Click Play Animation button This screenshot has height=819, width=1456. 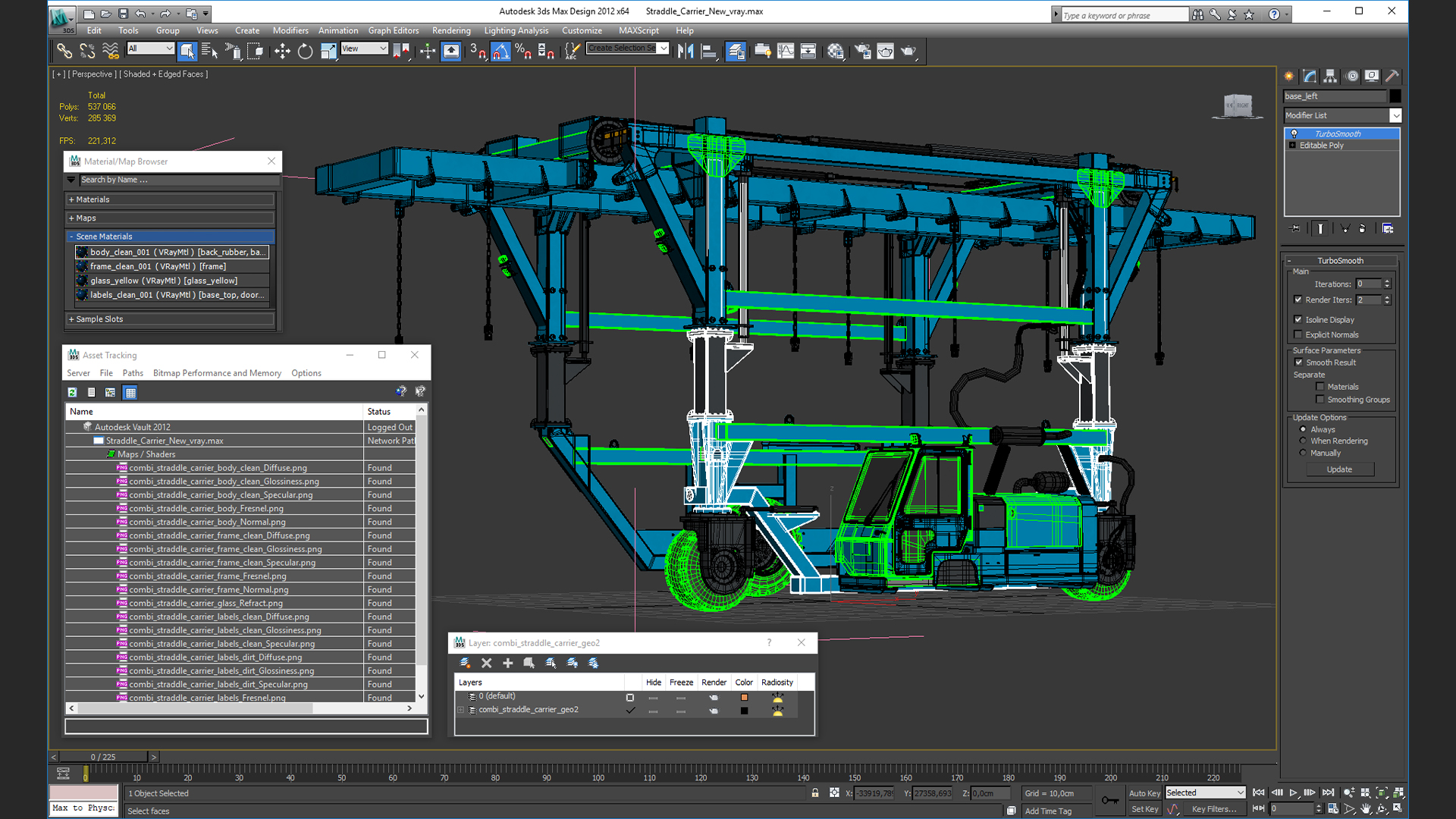pos(1294,792)
